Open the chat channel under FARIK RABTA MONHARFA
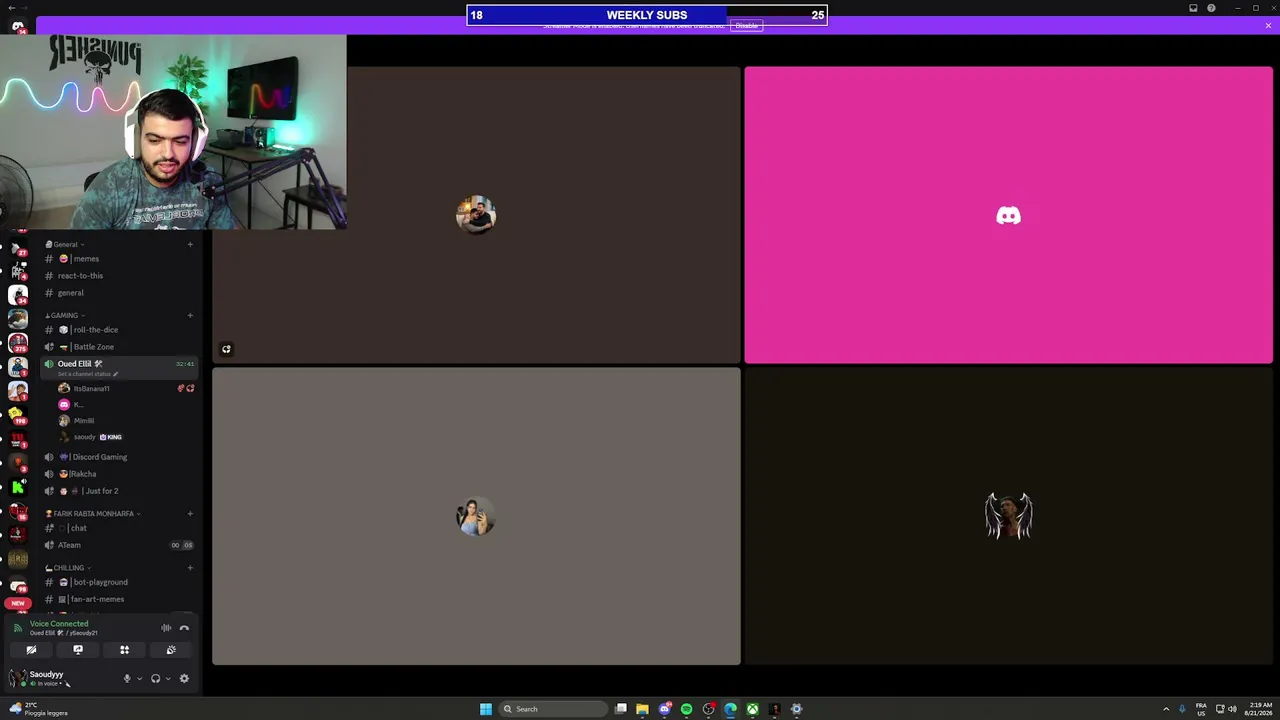This screenshot has height=720, width=1280. [x=120, y=528]
